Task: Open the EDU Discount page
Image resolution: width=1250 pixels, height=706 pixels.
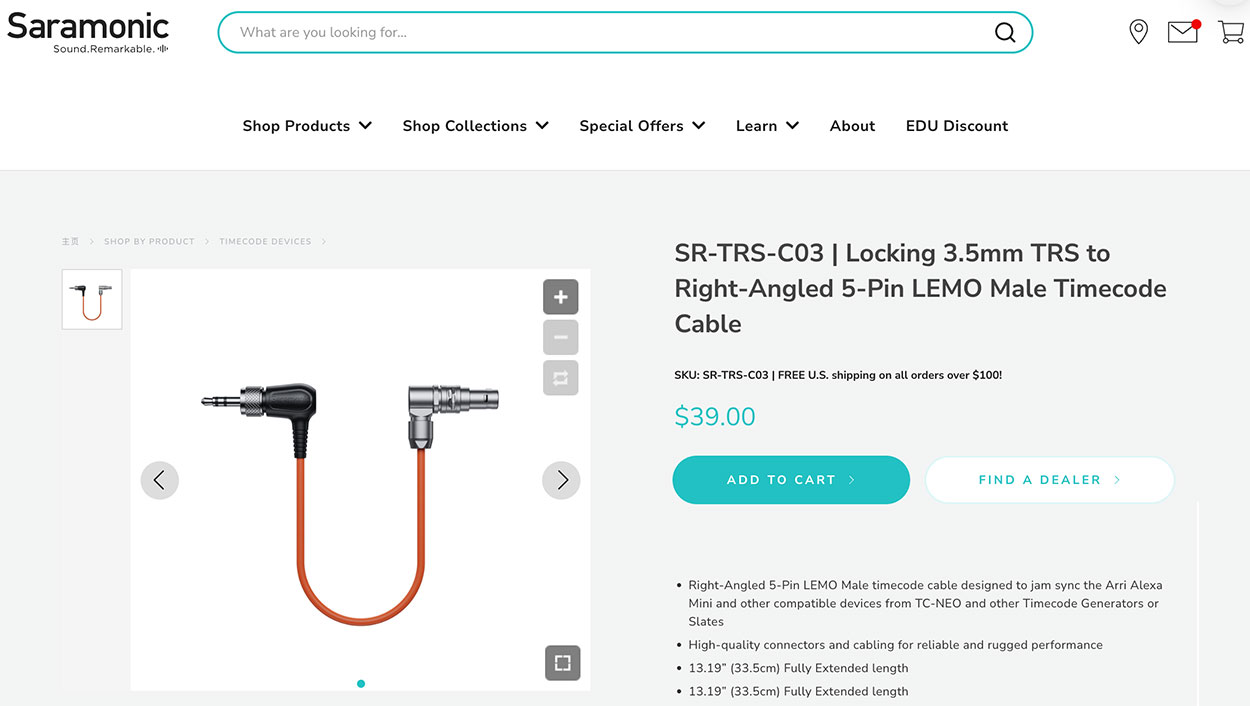Action: tap(957, 126)
